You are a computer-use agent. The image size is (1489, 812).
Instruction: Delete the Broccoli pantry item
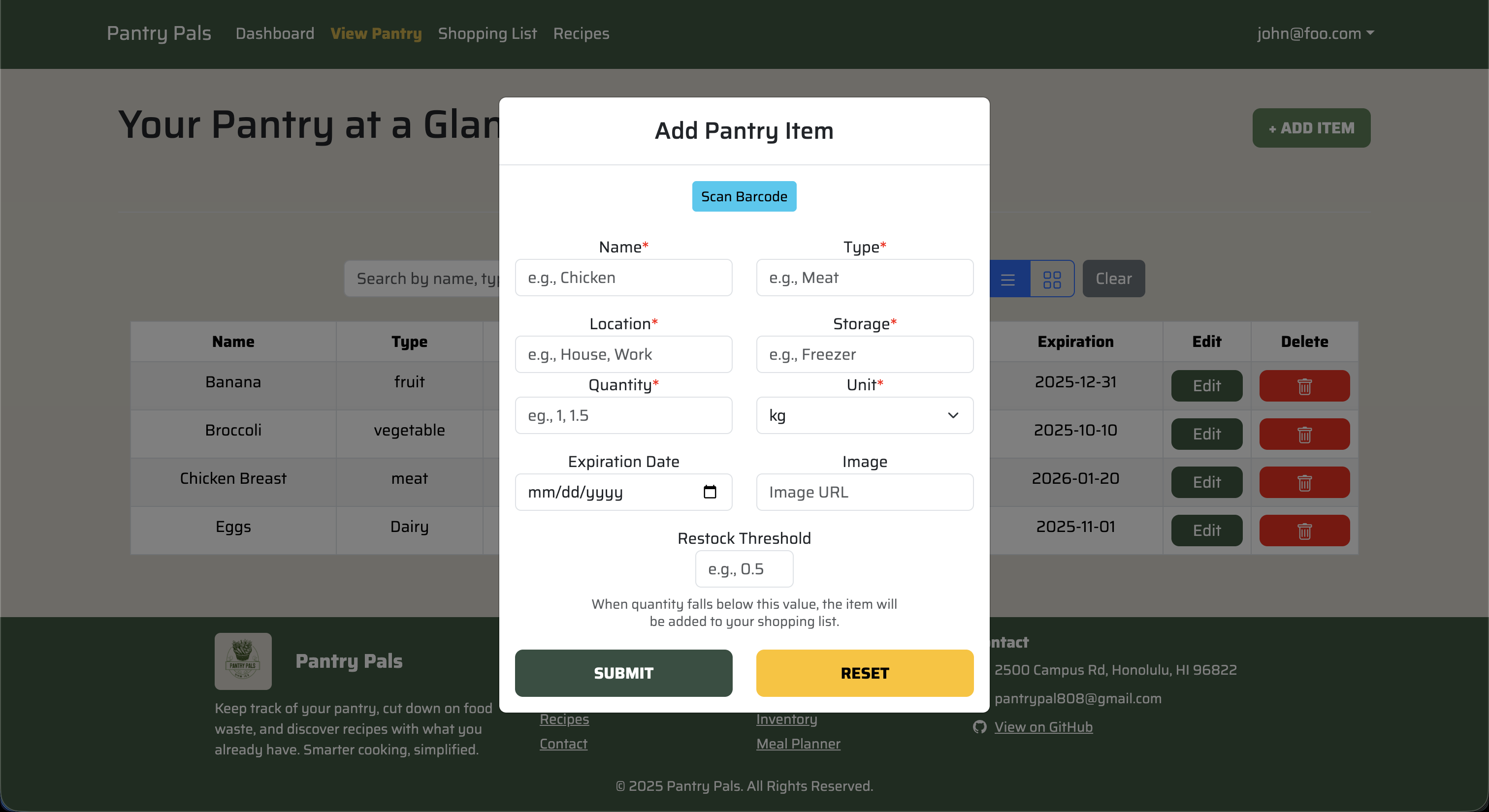pyautogui.click(x=1304, y=434)
